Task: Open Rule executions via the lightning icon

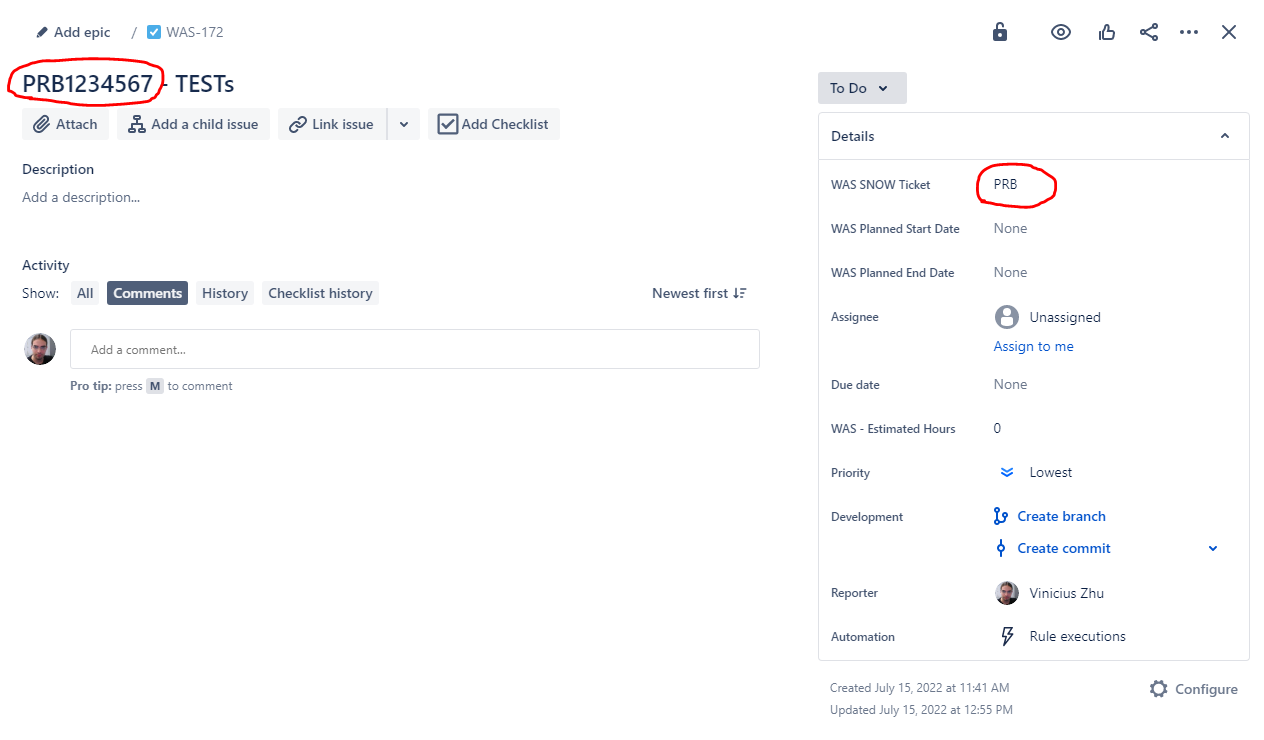Action: [1009, 636]
